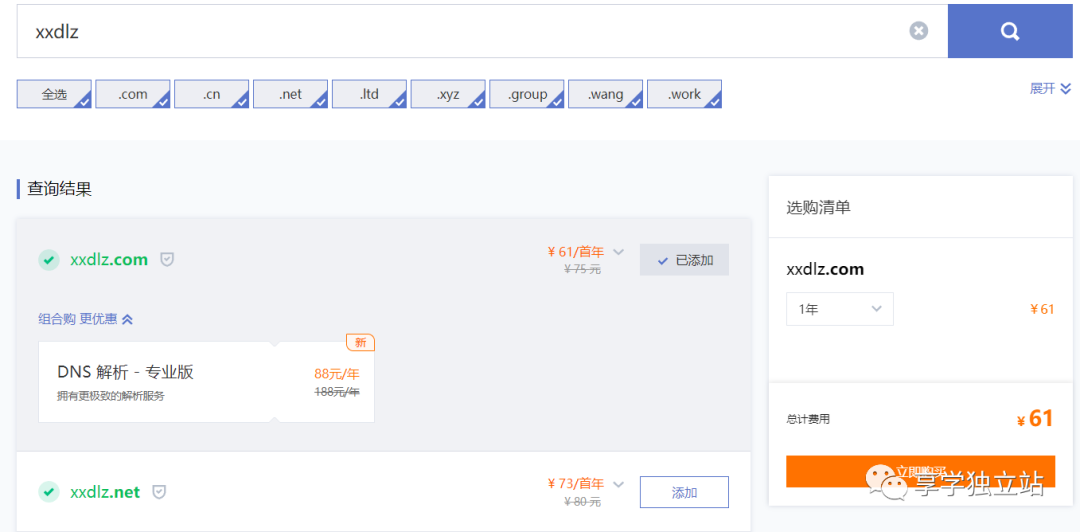The height and width of the screenshot is (532, 1080).
Task: Click the 新 badge on the DNS card
Action: (x=360, y=342)
